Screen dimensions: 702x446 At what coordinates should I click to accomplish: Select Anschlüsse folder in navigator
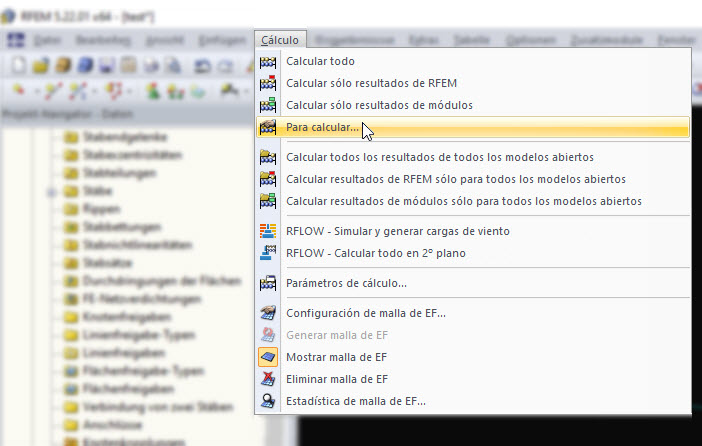112,425
